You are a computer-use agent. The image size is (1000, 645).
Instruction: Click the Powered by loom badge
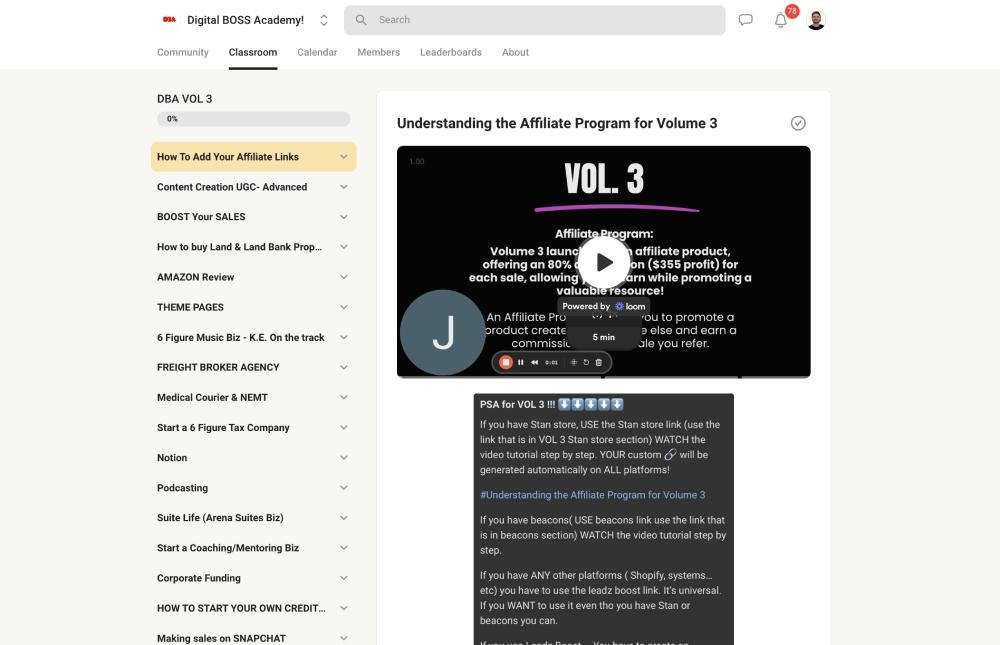tap(603, 306)
